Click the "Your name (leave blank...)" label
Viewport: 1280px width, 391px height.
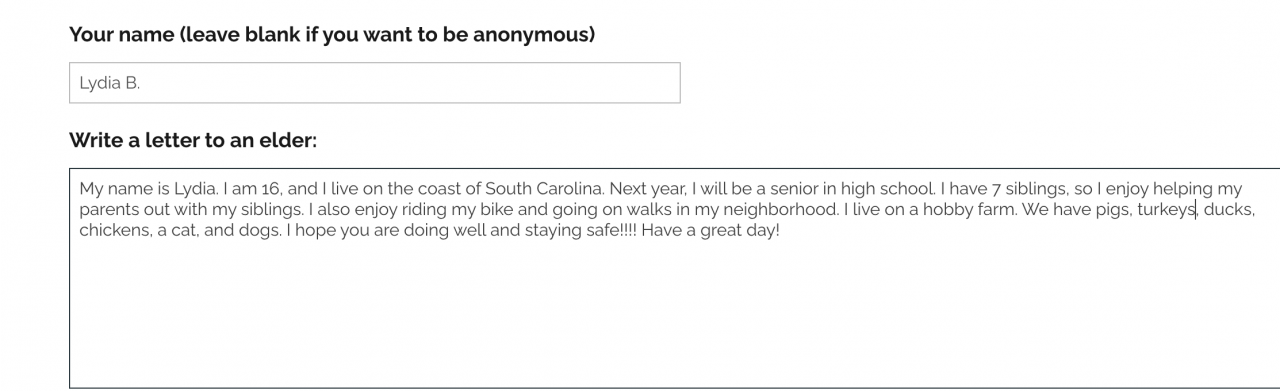(332, 35)
